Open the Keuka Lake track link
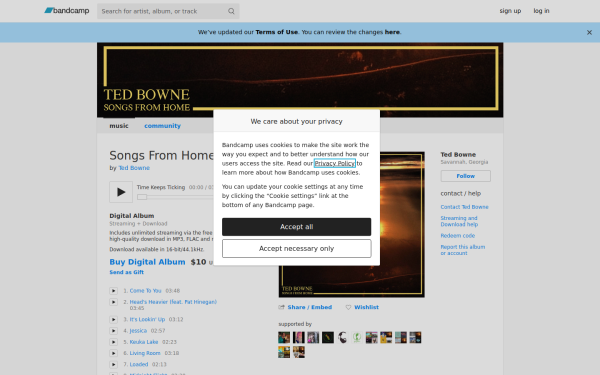Screen dimensions: 600x375 (144, 342)
